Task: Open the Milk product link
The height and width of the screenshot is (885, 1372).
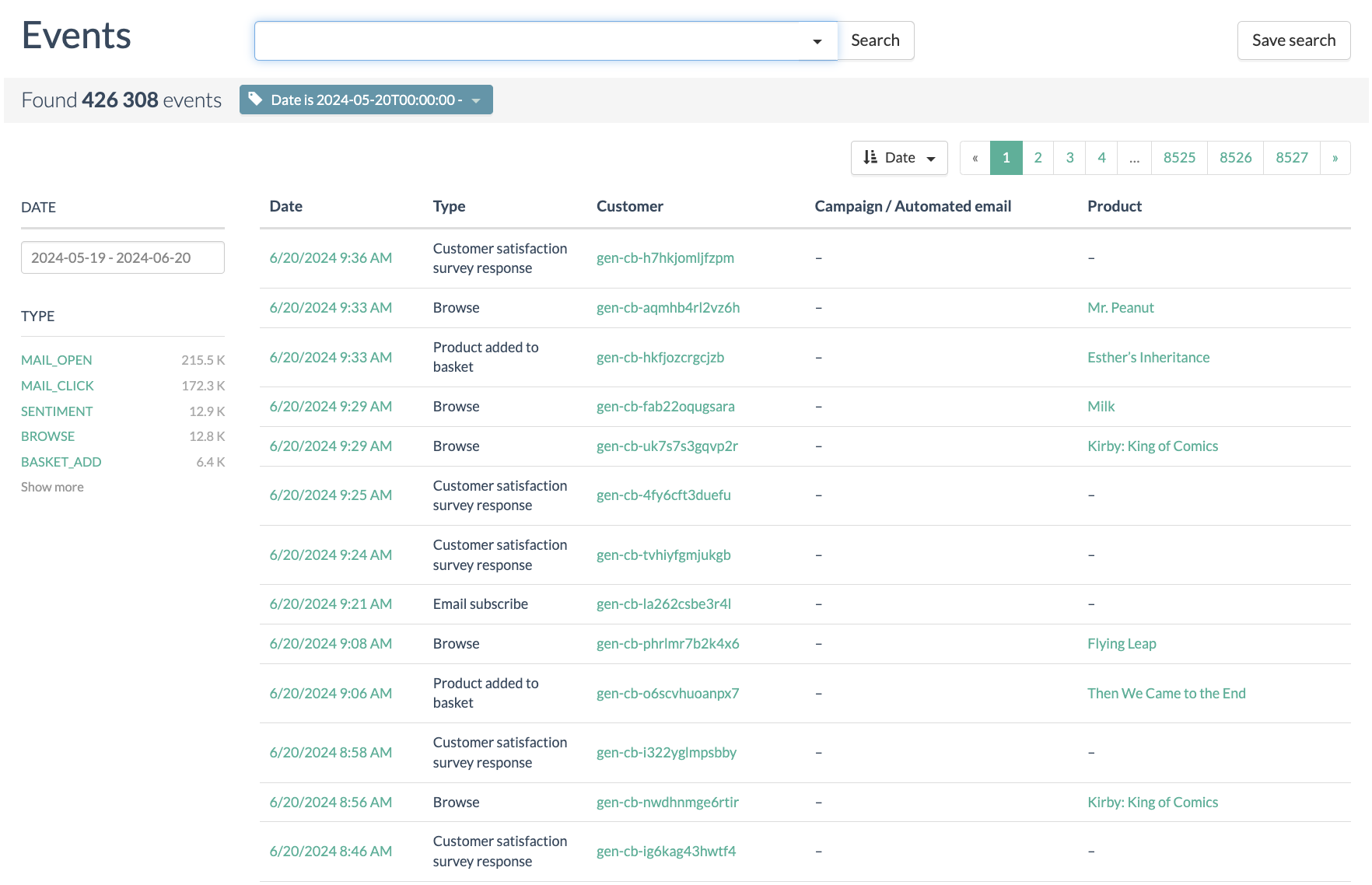Action: click(1101, 407)
